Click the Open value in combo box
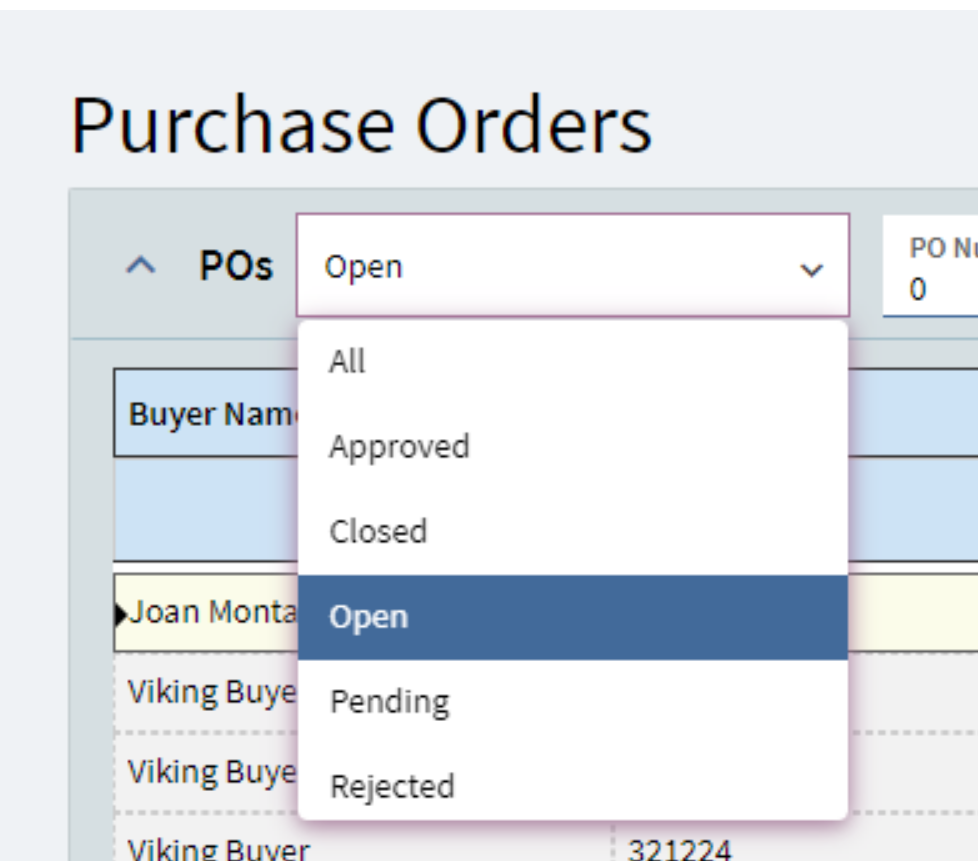Screen dimensions: 978x861 364,267
